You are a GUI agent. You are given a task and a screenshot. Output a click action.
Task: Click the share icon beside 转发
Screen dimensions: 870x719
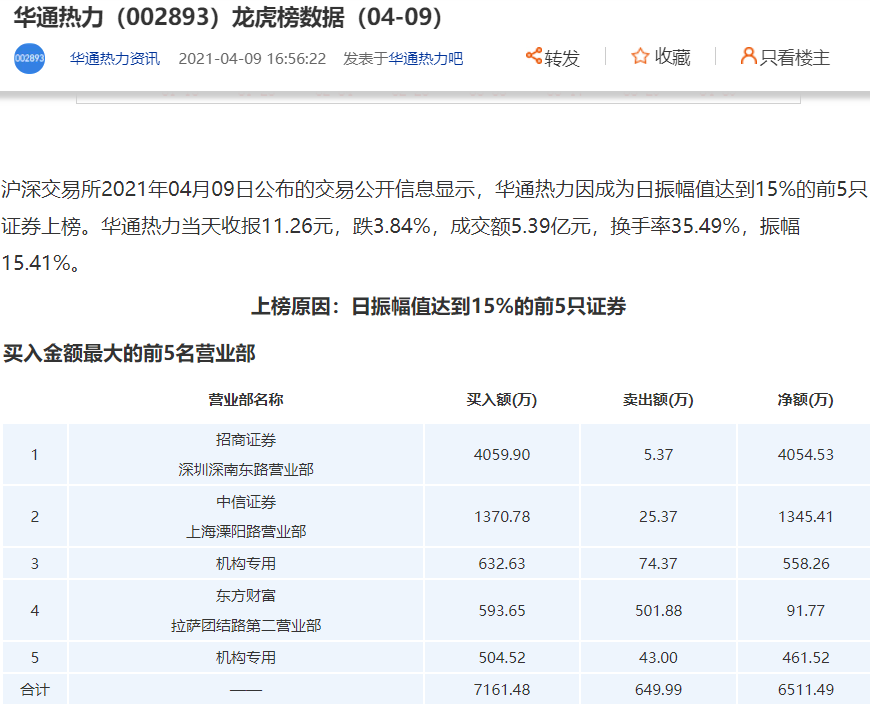point(534,56)
